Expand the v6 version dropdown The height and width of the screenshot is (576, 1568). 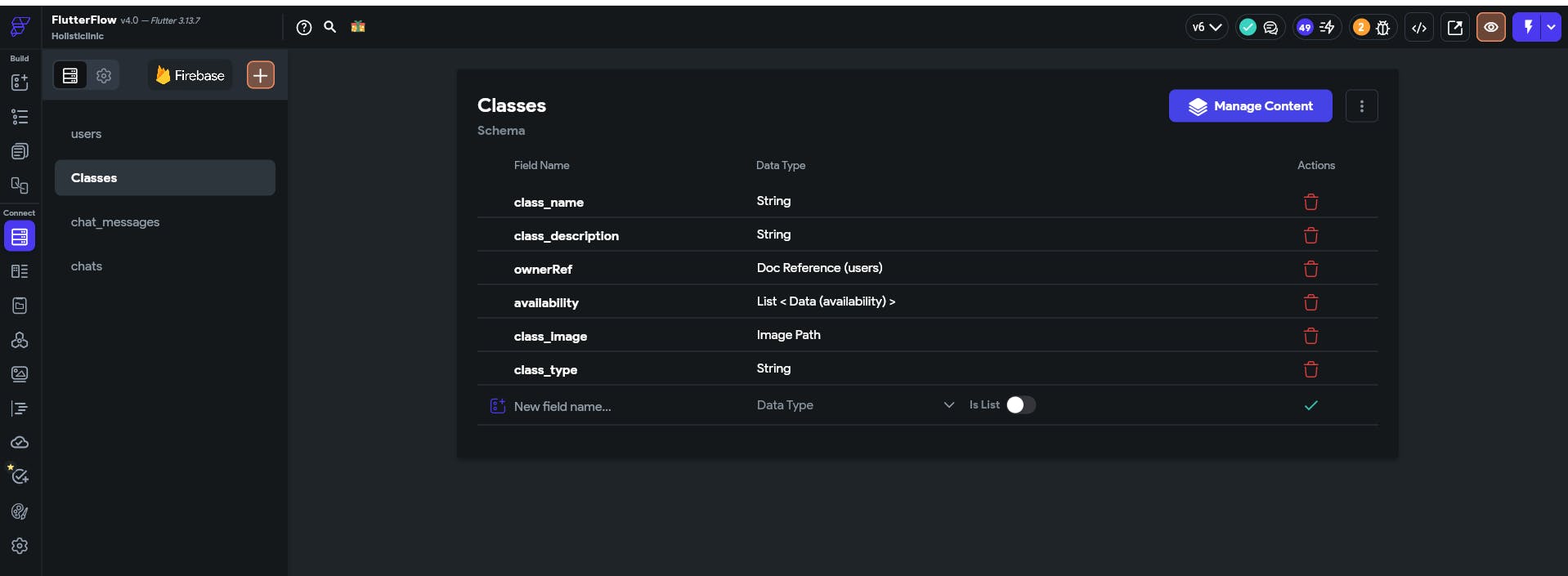(1206, 27)
